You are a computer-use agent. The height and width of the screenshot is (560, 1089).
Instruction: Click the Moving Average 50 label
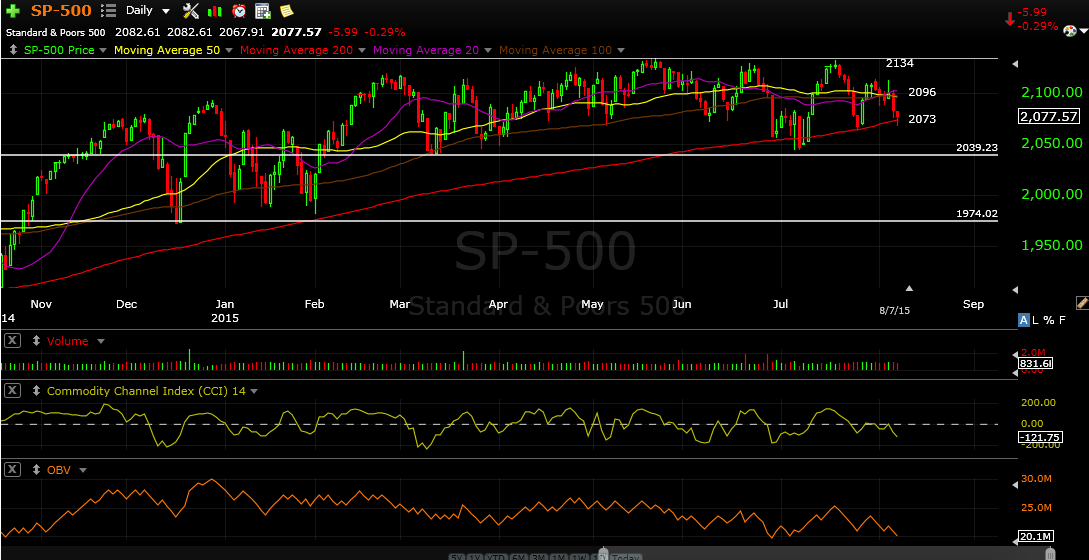pos(167,50)
